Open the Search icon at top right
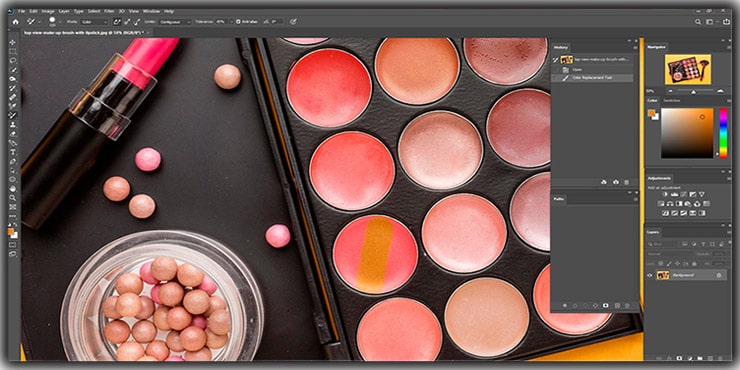 (698, 22)
